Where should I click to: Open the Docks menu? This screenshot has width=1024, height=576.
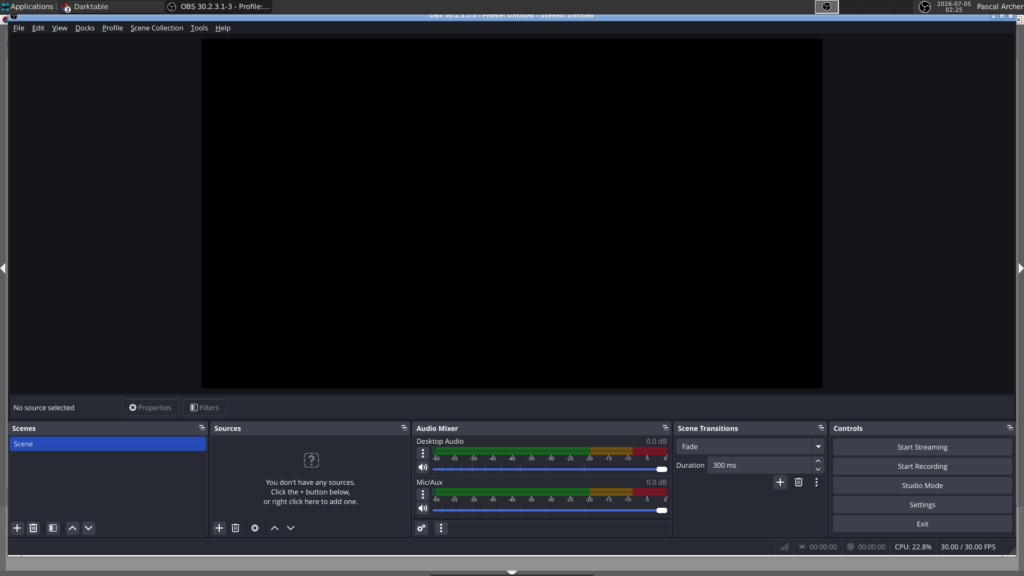coord(84,28)
